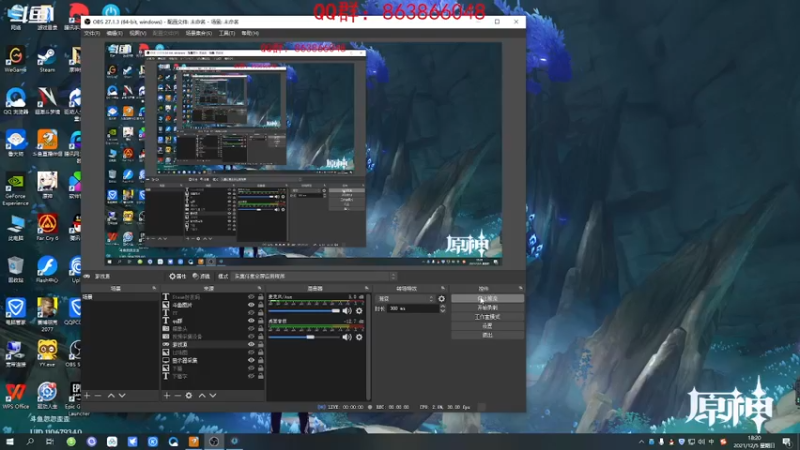Open Steam desktop shortcut
The image size is (800, 450).
[47, 60]
